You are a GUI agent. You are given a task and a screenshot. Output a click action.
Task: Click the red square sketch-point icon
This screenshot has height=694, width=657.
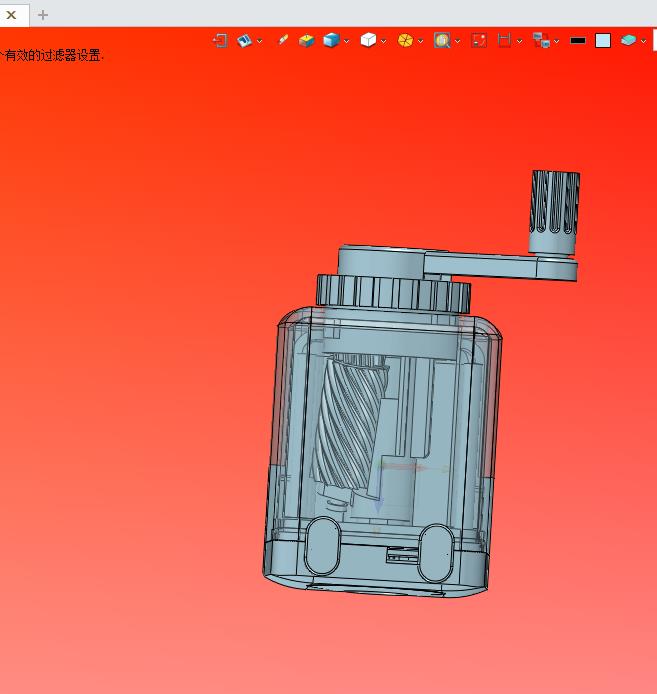pos(479,40)
